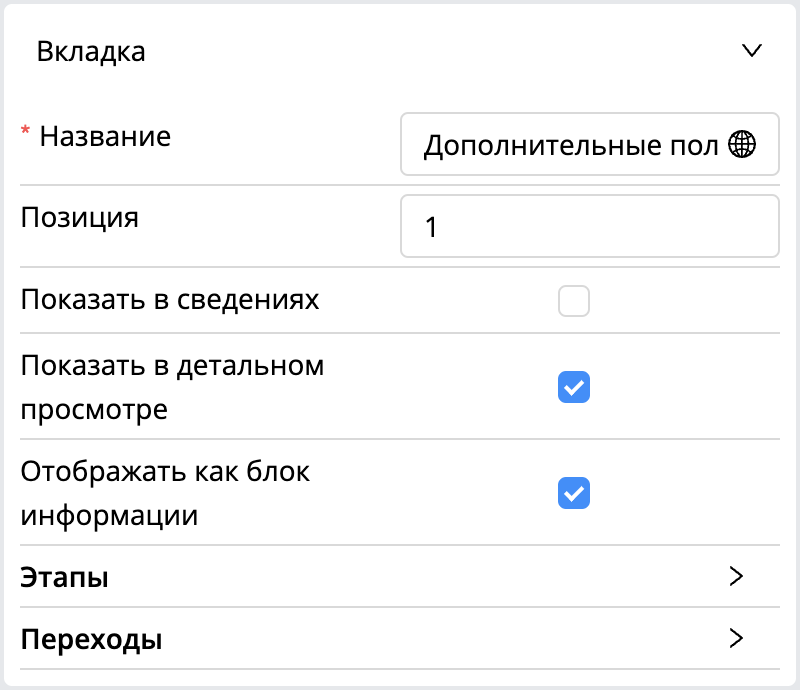Click the value 1 in Позиция
The height and width of the screenshot is (690, 800).
click(431, 227)
